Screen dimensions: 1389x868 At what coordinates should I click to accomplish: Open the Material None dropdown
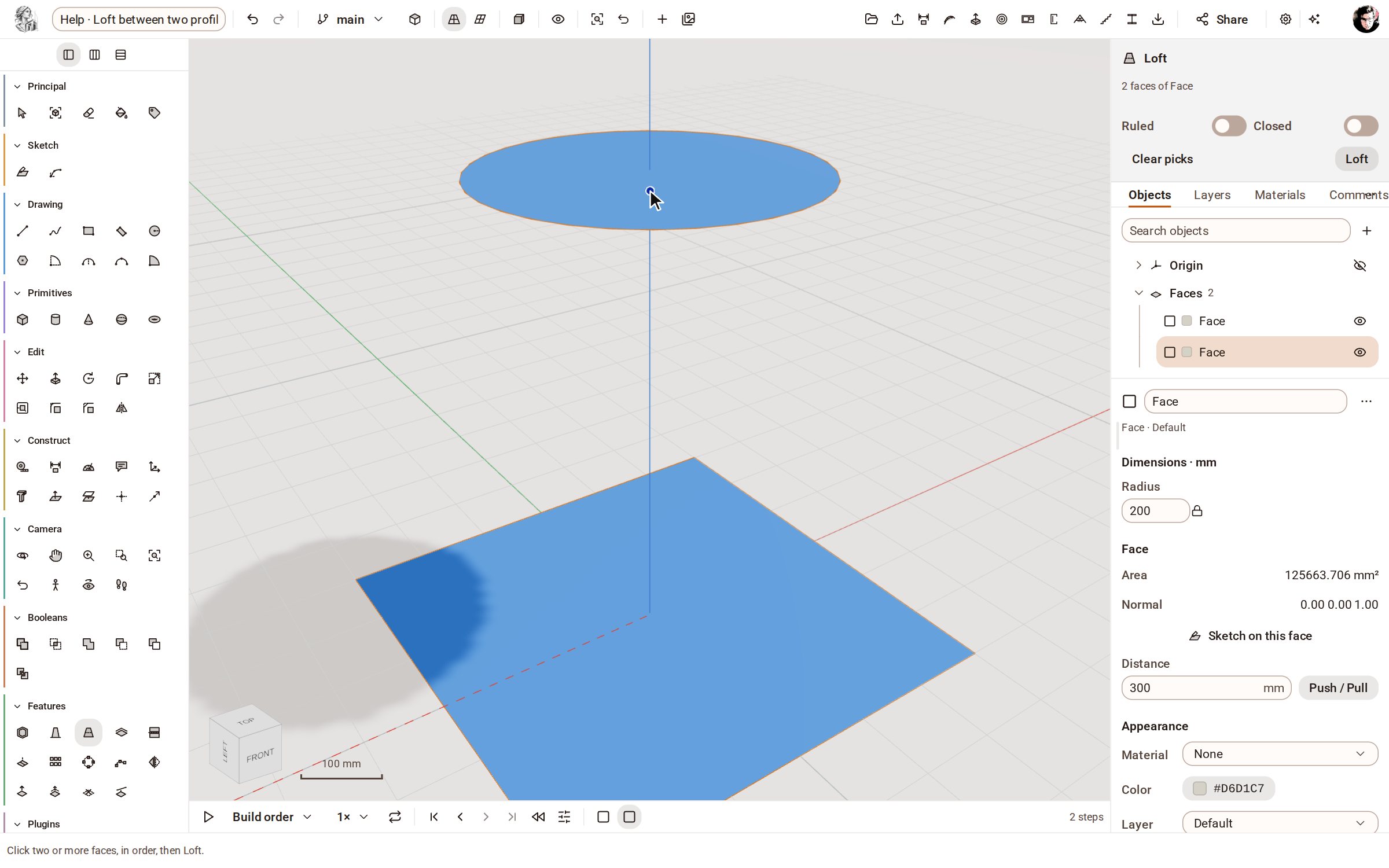tap(1280, 754)
